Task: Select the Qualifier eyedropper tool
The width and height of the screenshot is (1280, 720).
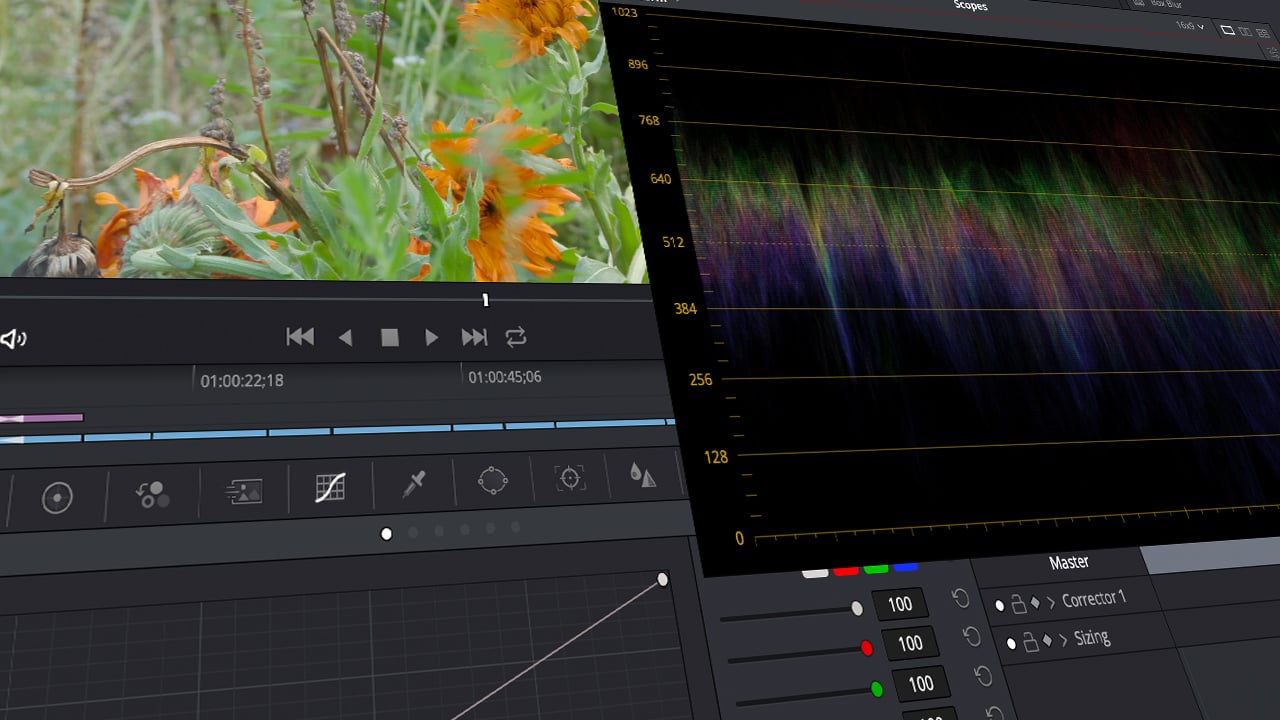Action: click(x=413, y=484)
